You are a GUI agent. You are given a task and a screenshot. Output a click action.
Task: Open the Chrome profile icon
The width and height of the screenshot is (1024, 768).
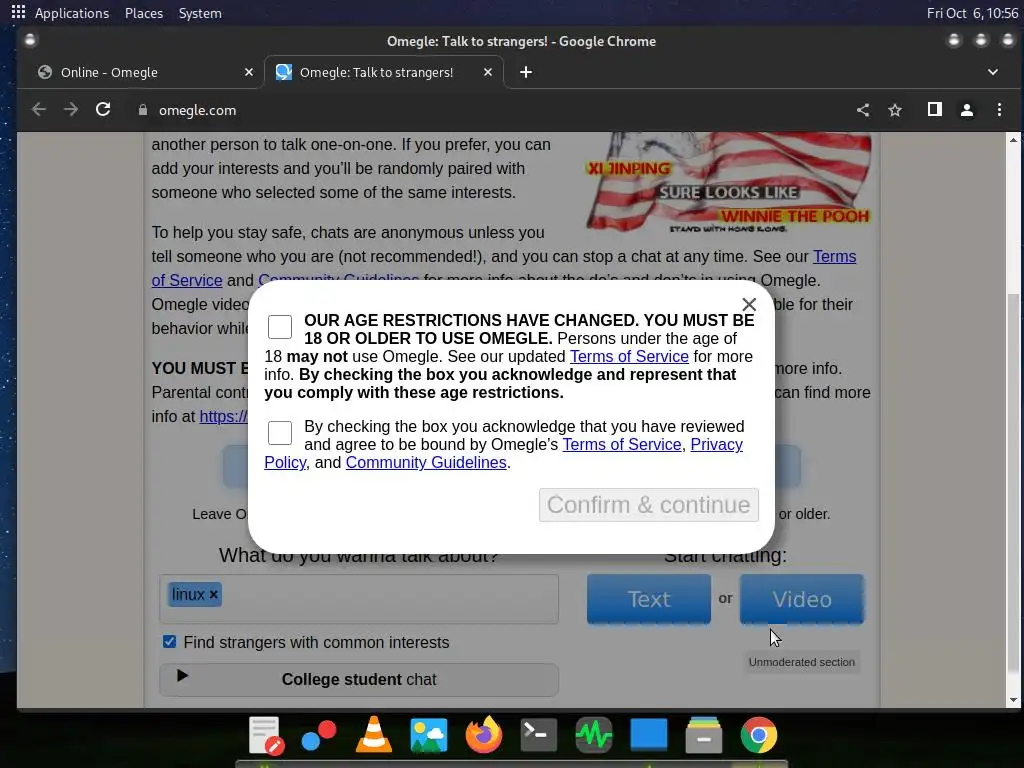[967, 110]
